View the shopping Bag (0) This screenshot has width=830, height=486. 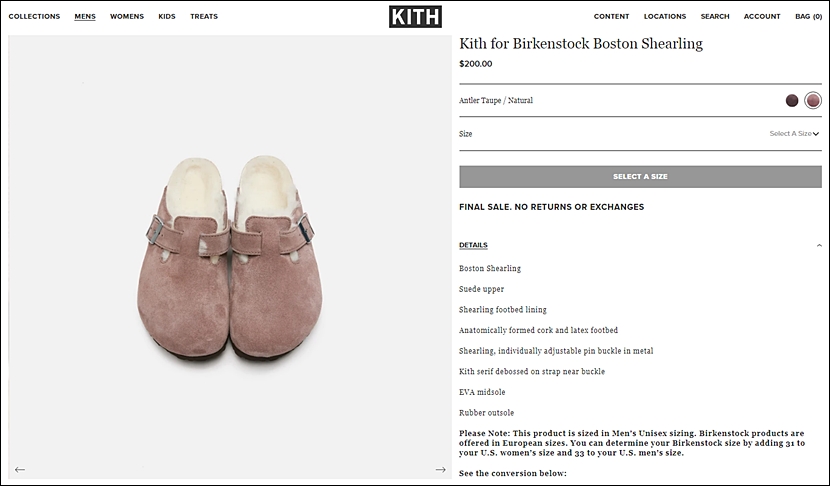pos(808,16)
